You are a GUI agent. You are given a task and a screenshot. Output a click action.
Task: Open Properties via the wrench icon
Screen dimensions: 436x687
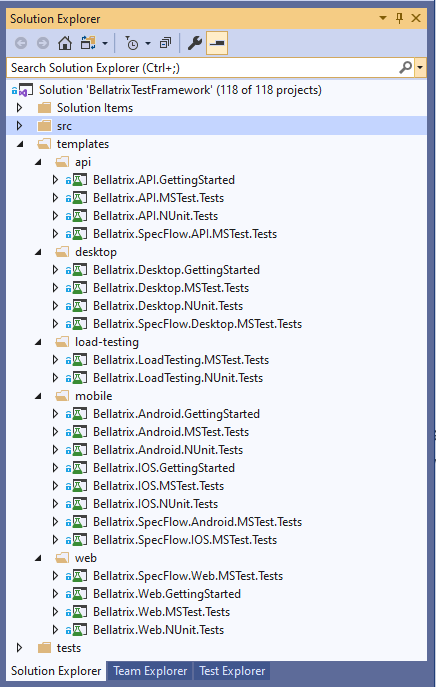click(195, 43)
